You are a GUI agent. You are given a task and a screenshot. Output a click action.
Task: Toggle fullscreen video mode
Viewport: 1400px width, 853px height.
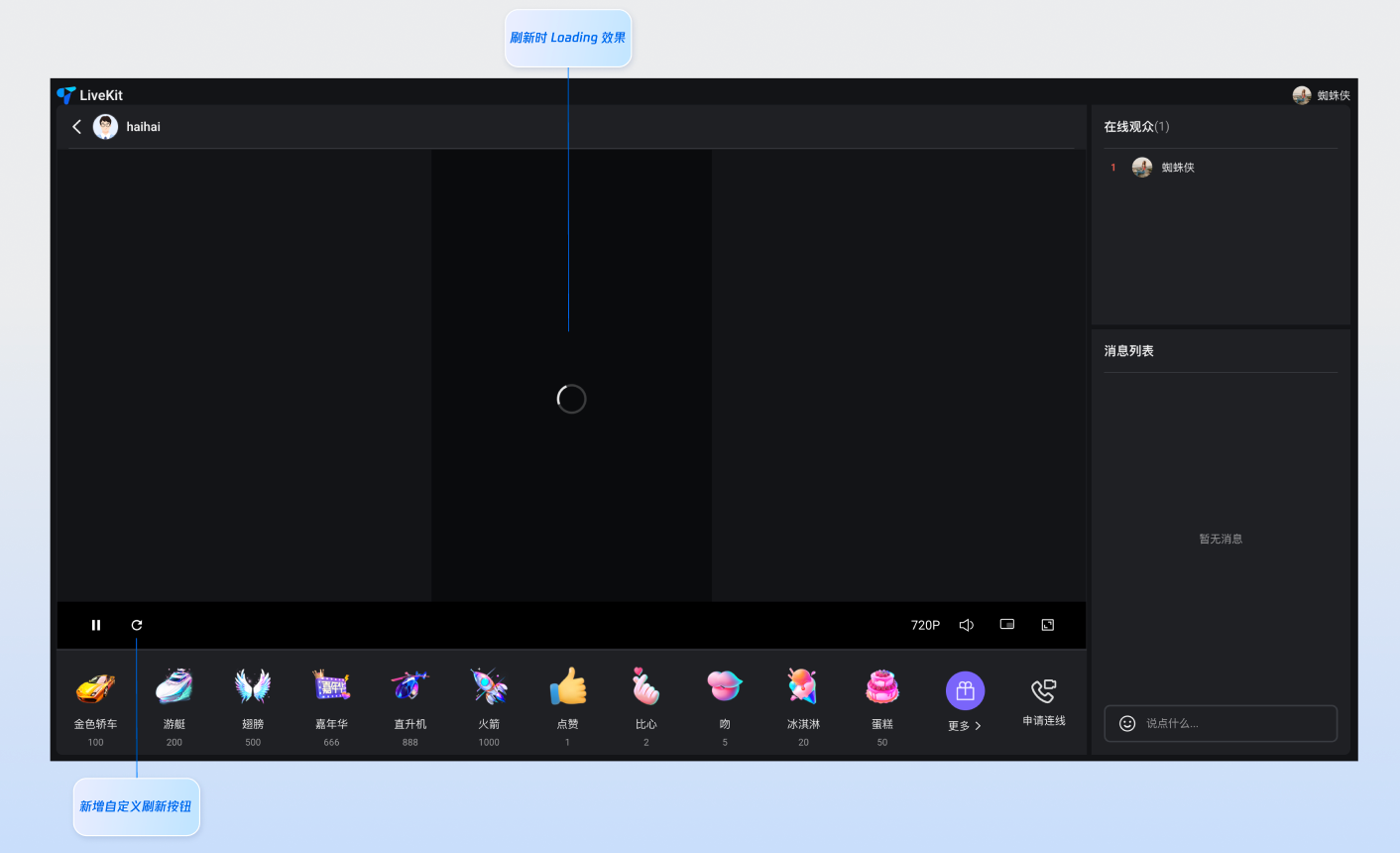(1048, 625)
